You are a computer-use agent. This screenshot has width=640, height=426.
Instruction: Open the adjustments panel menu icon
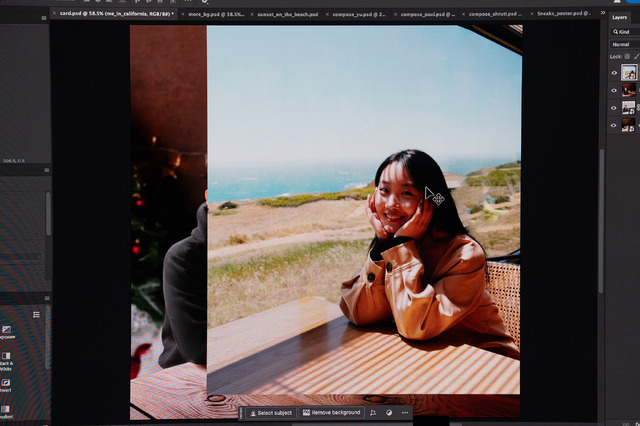click(x=47, y=298)
